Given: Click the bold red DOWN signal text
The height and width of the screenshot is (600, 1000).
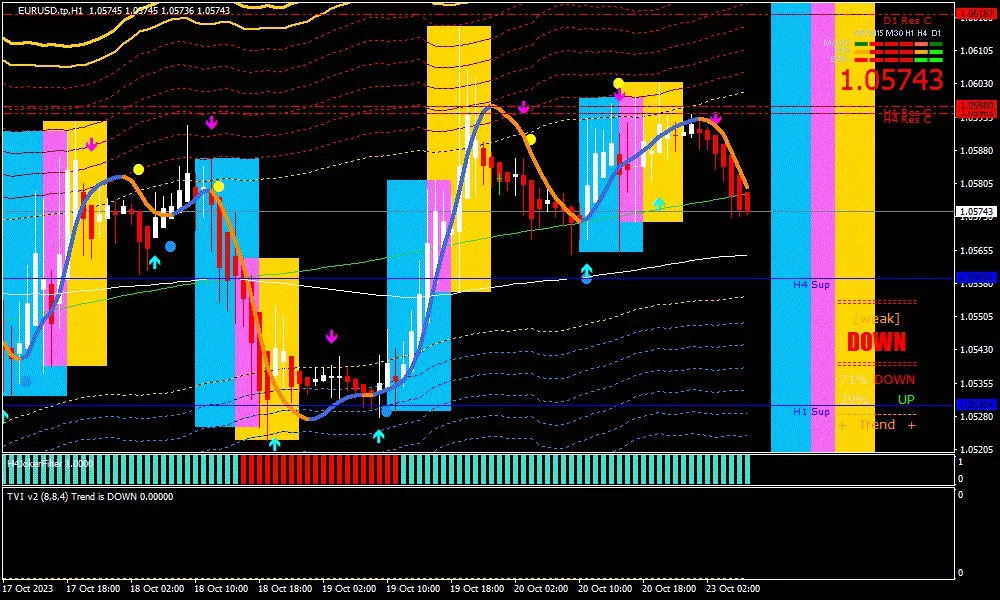Looking at the screenshot, I should point(876,342).
